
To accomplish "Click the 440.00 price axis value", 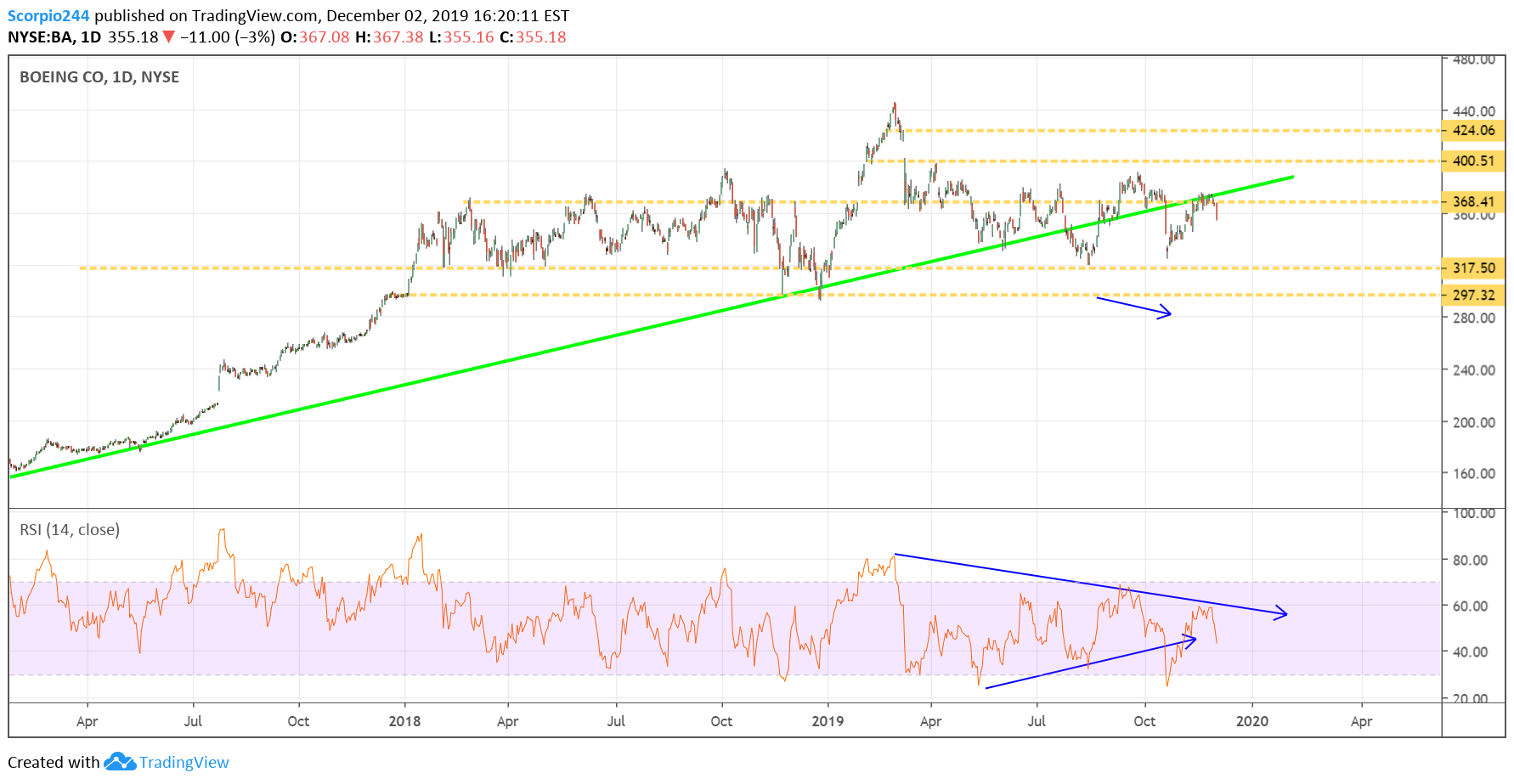I will pyautogui.click(x=1474, y=111).
